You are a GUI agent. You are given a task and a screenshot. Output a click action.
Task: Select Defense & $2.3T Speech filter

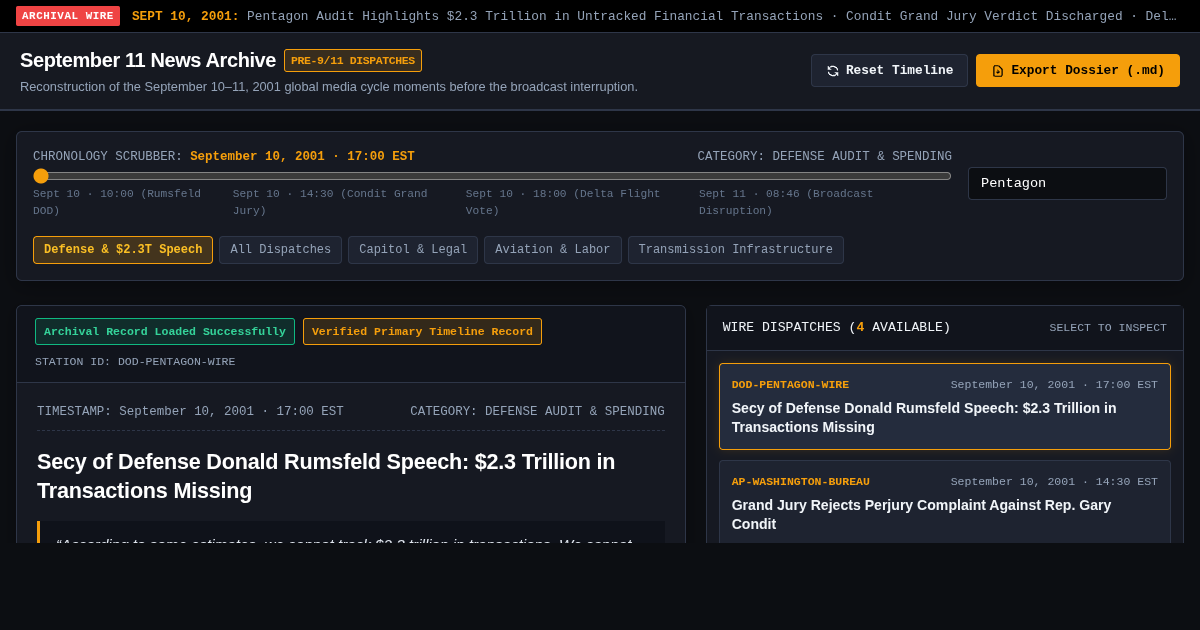123,250
